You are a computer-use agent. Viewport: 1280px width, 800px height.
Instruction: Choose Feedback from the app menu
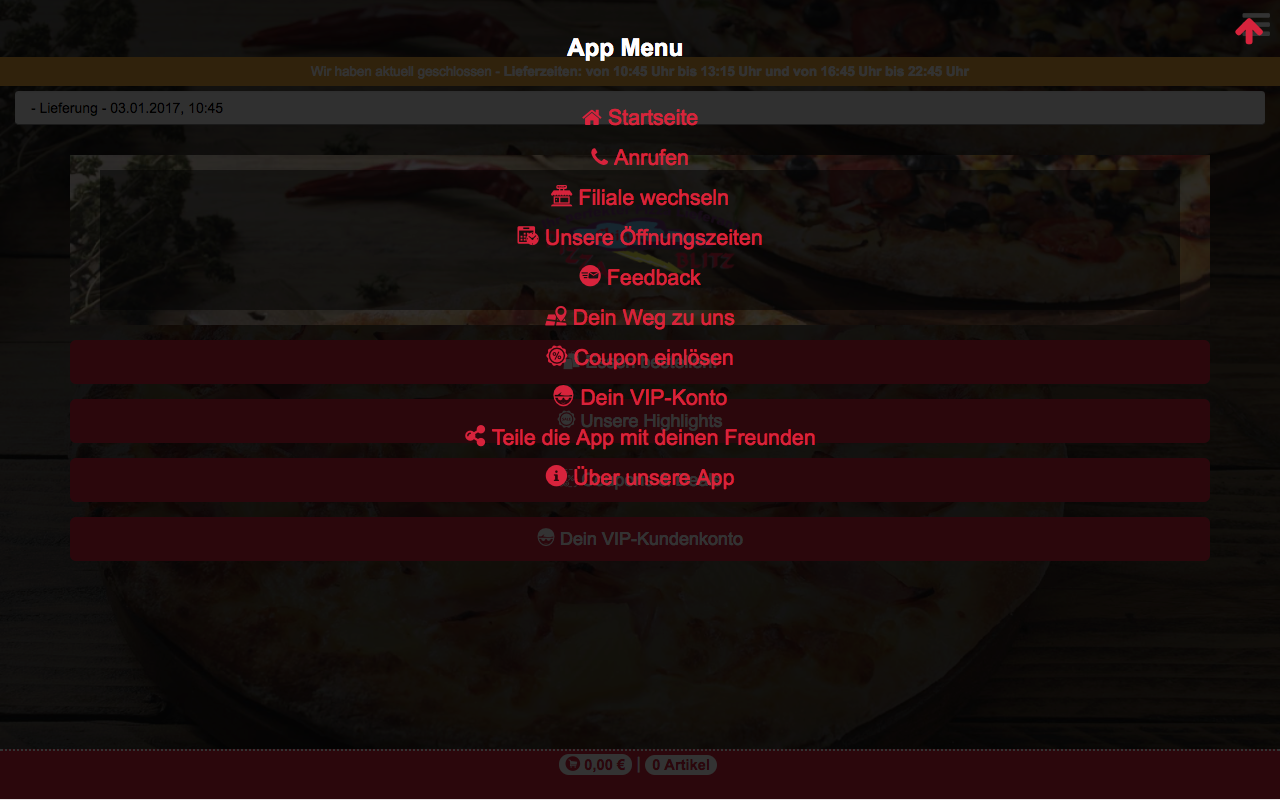pyautogui.click(x=640, y=277)
